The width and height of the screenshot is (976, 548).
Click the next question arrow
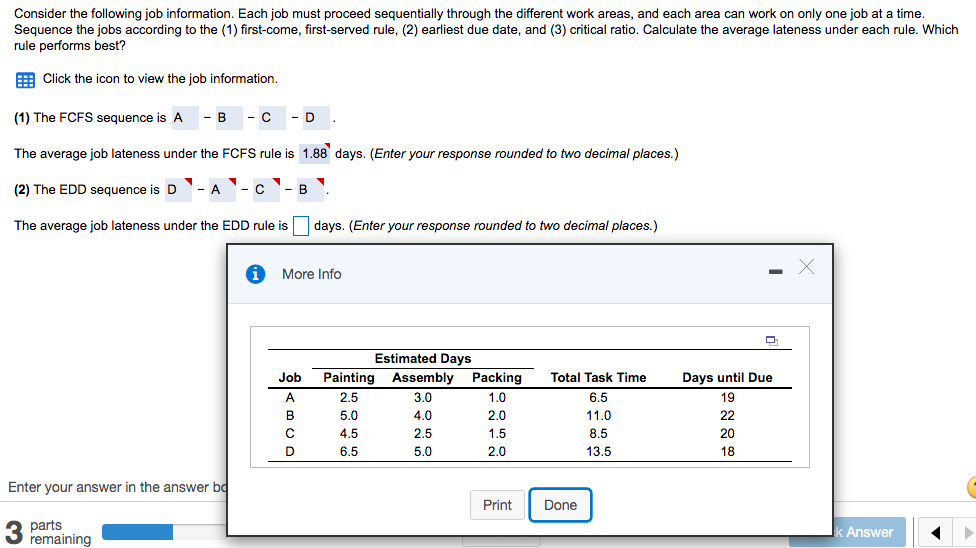pos(967,532)
